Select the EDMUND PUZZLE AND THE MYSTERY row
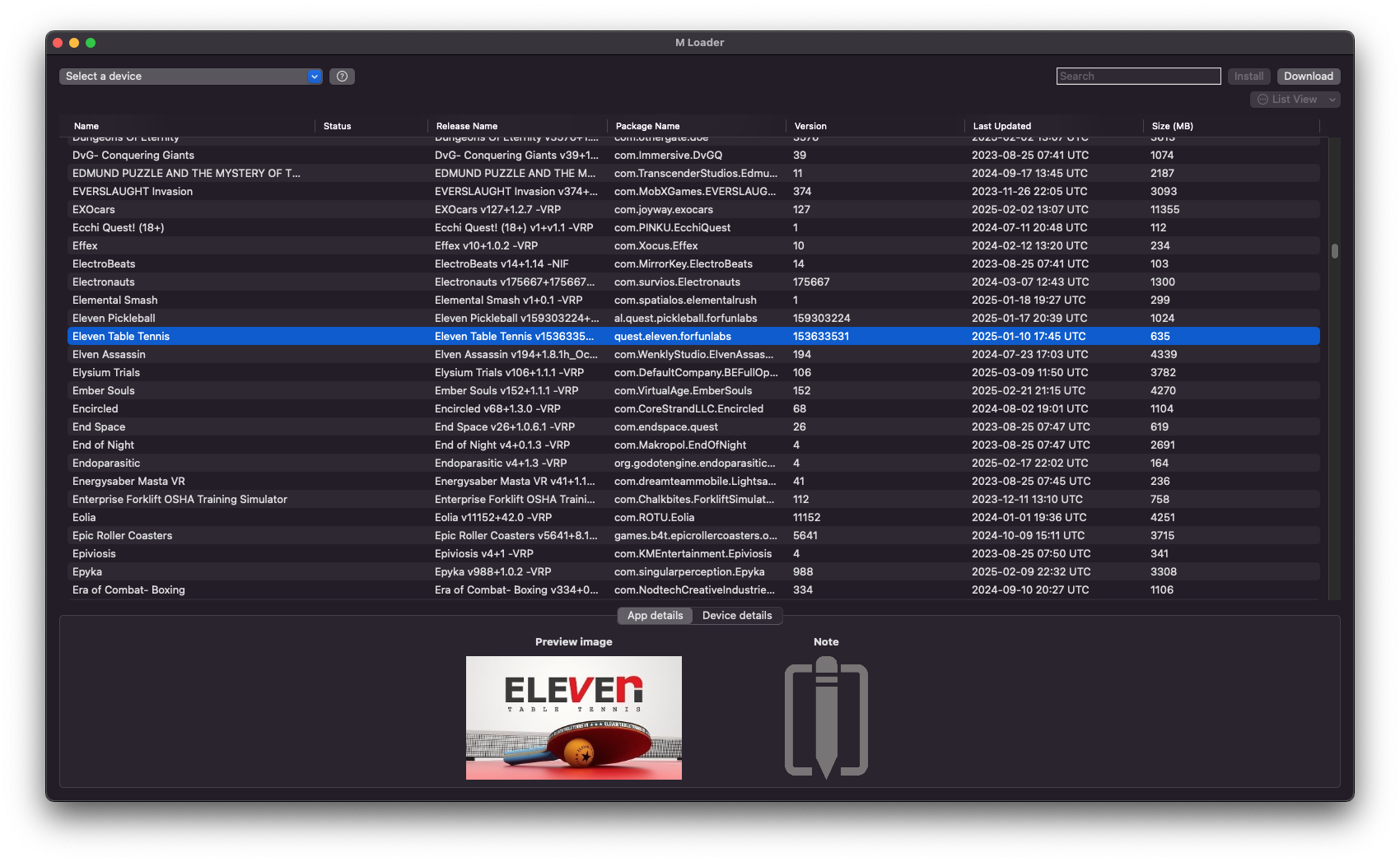The image size is (1400, 862). pyautogui.click(x=693, y=174)
